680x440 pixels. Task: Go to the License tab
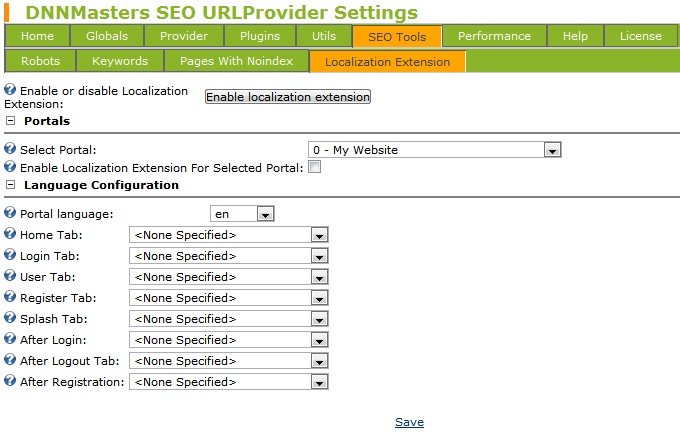tap(641, 36)
